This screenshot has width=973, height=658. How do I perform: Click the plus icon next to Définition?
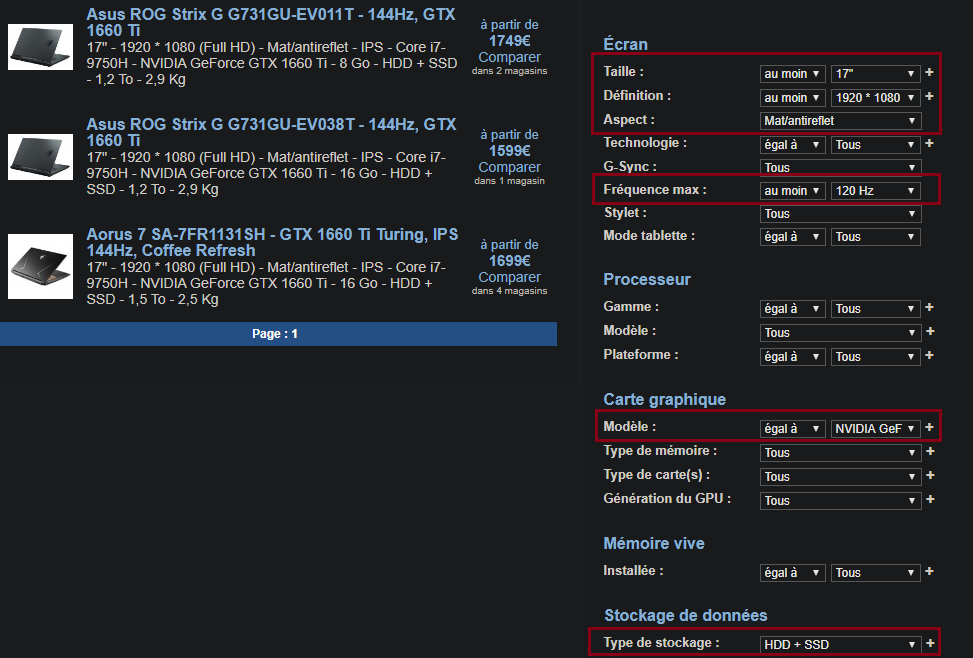tap(929, 97)
